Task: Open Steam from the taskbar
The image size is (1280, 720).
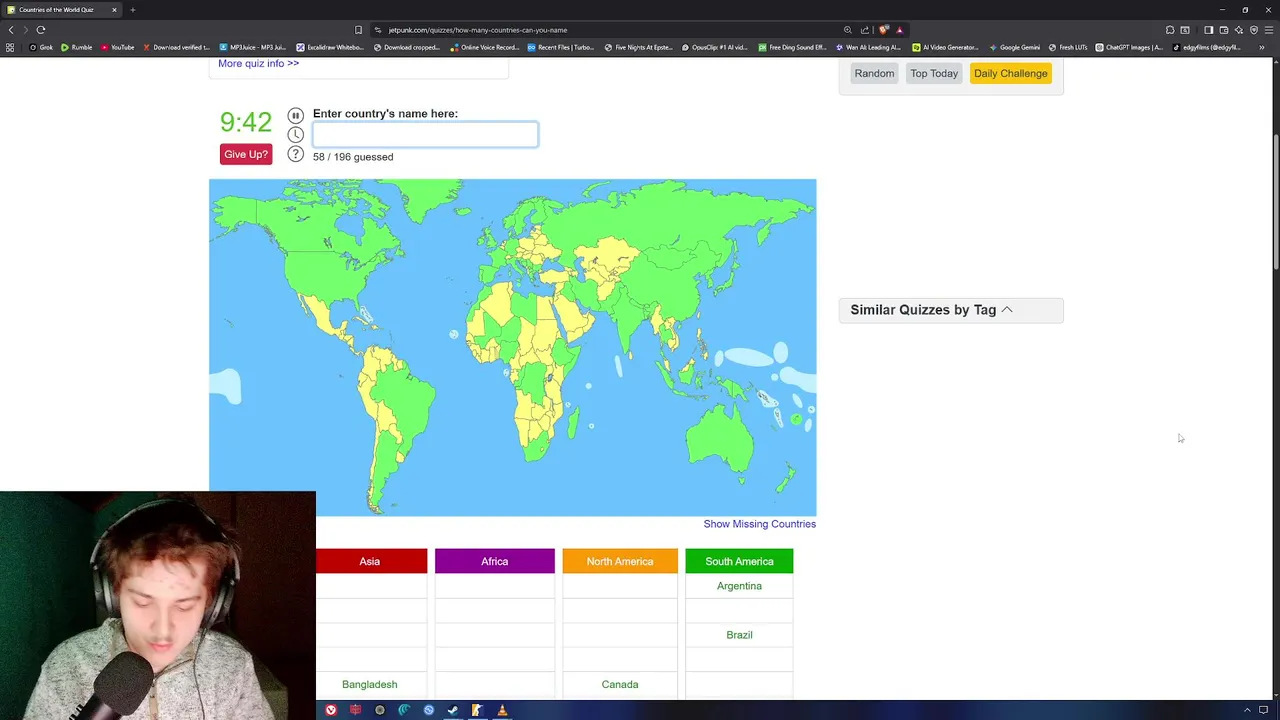Action: [453, 710]
